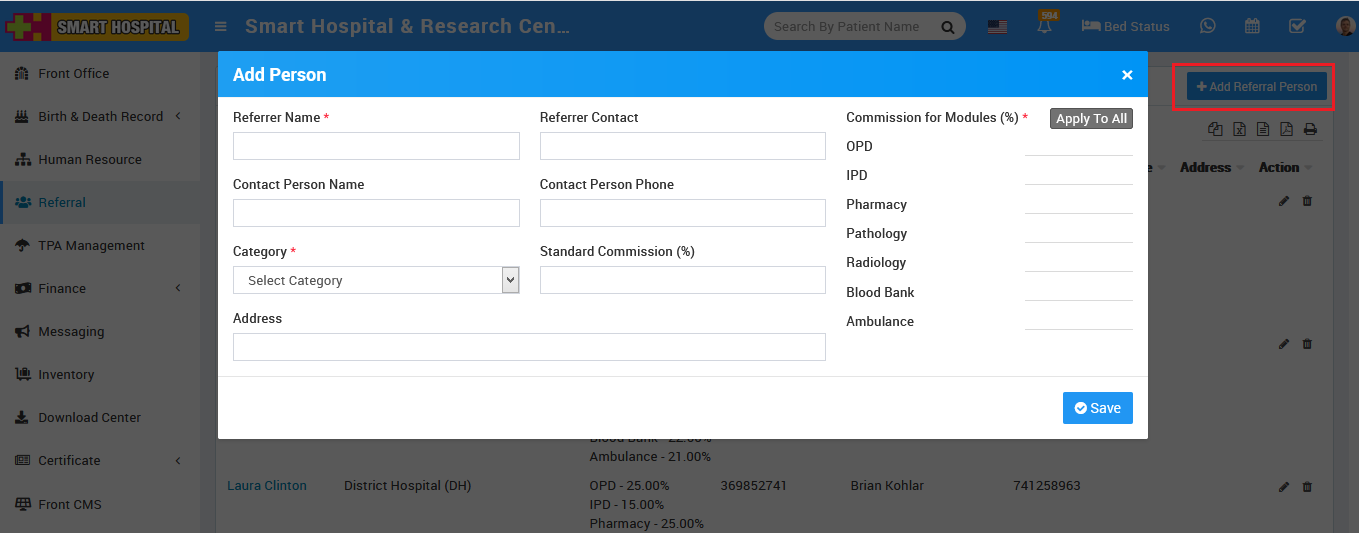Go to TPA Management in sidebar
The width and height of the screenshot is (1359, 533).
tap(91, 245)
